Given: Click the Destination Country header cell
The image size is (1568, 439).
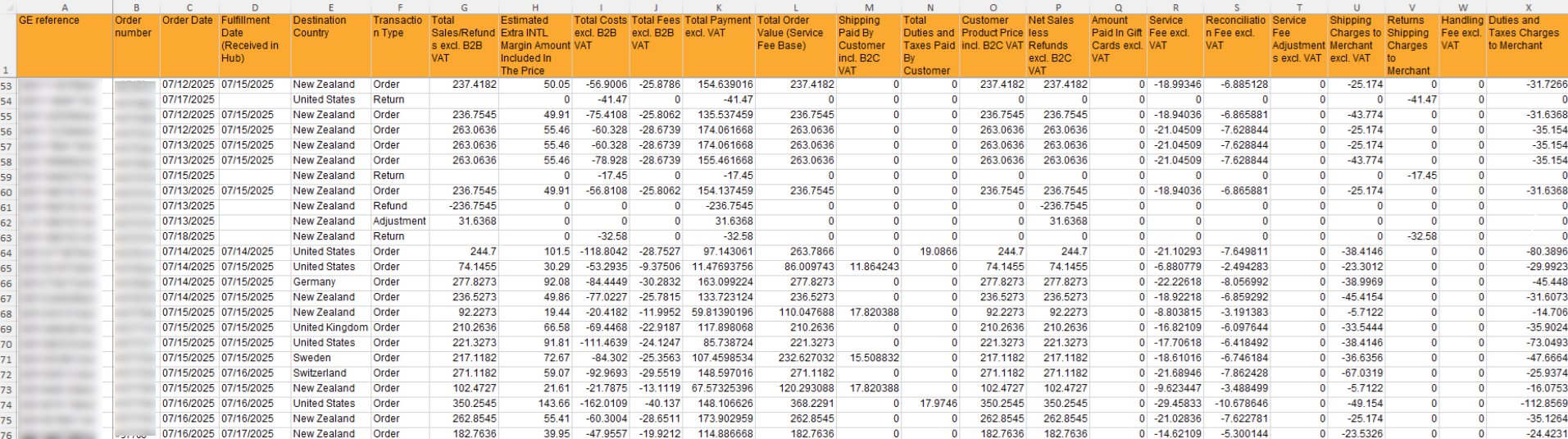Looking at the screenshot, I should coord(330,45).
